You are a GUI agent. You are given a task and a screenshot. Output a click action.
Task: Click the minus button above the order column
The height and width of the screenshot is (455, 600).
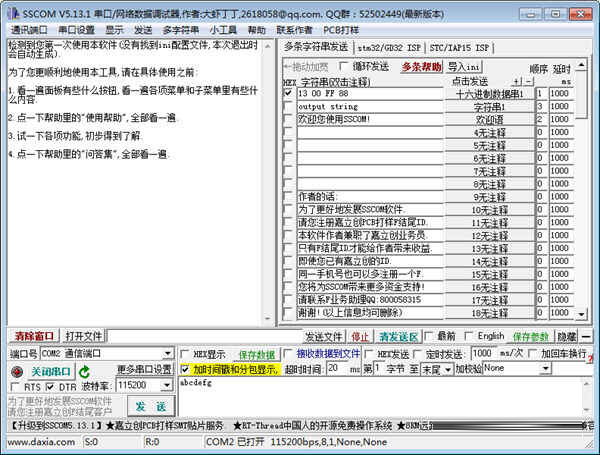(529, 81)
